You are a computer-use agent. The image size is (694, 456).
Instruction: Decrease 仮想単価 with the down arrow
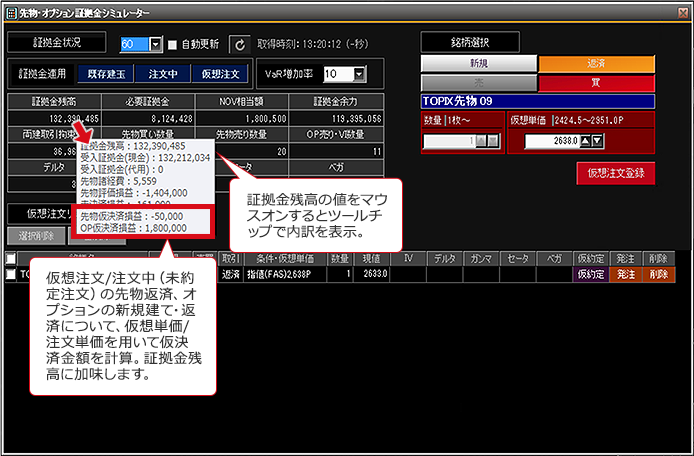597,141
